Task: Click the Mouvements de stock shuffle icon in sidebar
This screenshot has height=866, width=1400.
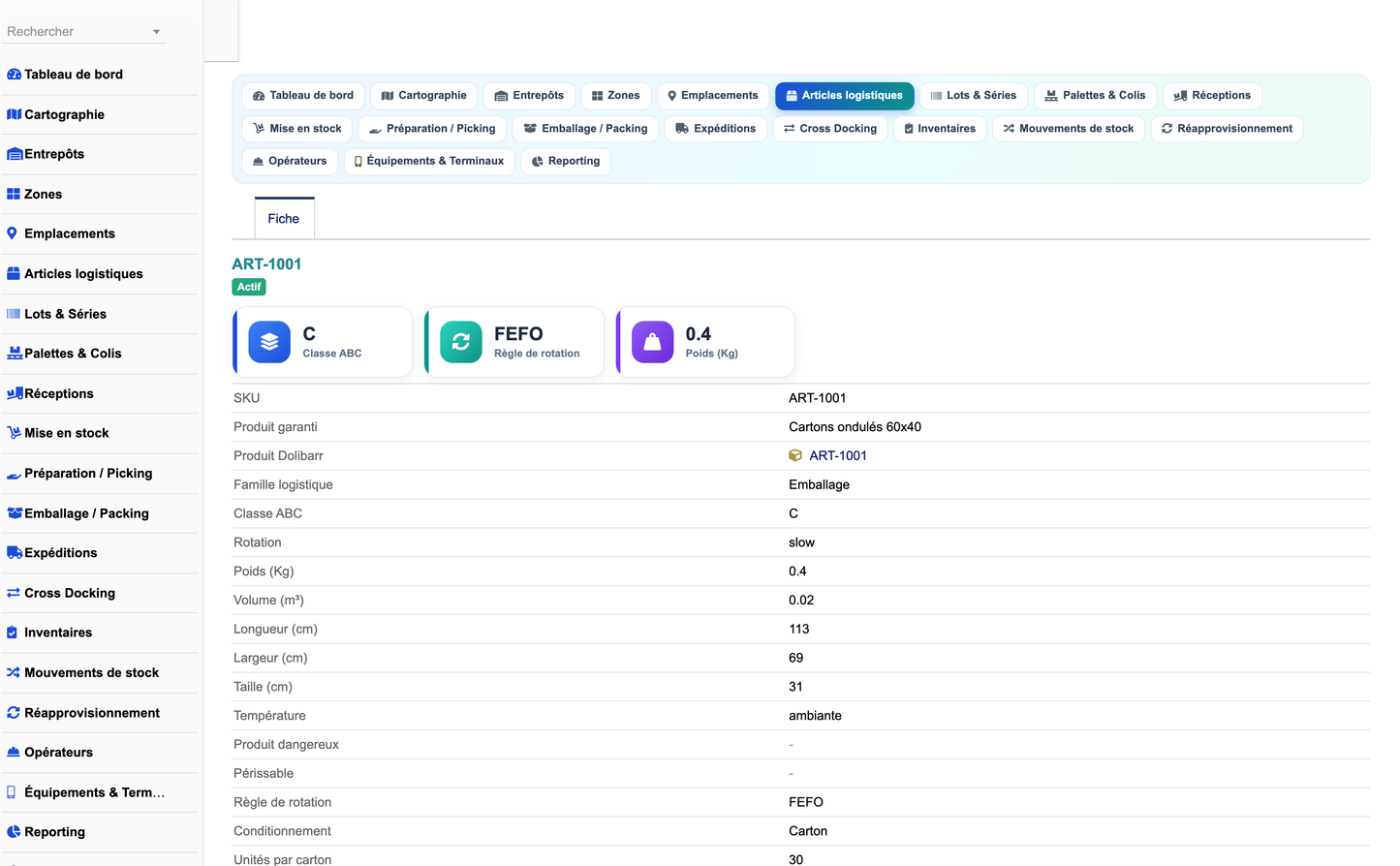Action: (14, 672)
